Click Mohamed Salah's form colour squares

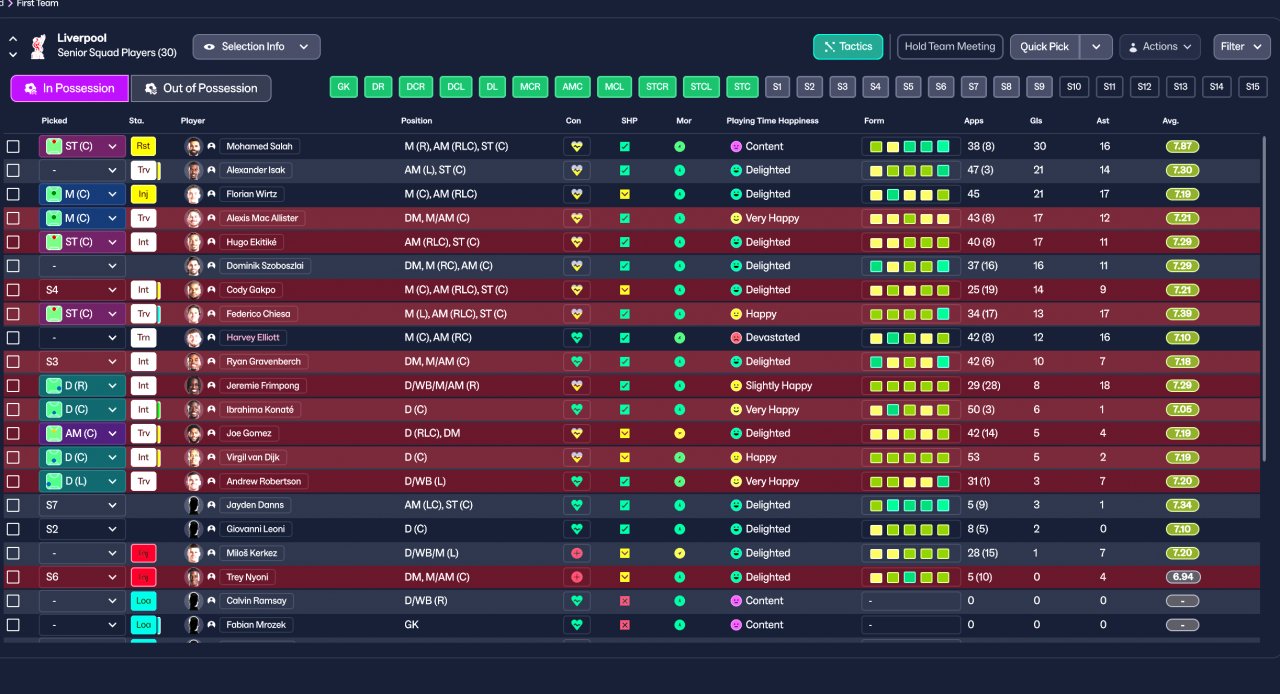click(910, 146)
